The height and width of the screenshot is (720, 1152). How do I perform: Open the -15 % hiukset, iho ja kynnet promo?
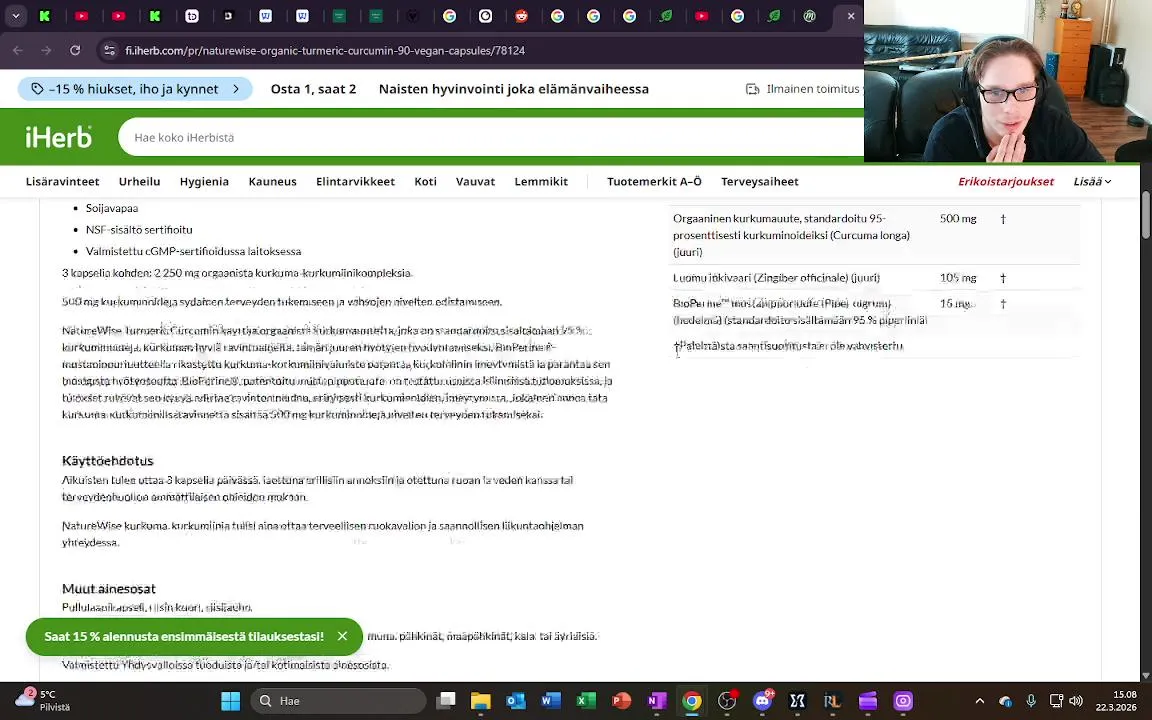click(x=135, y=89)
